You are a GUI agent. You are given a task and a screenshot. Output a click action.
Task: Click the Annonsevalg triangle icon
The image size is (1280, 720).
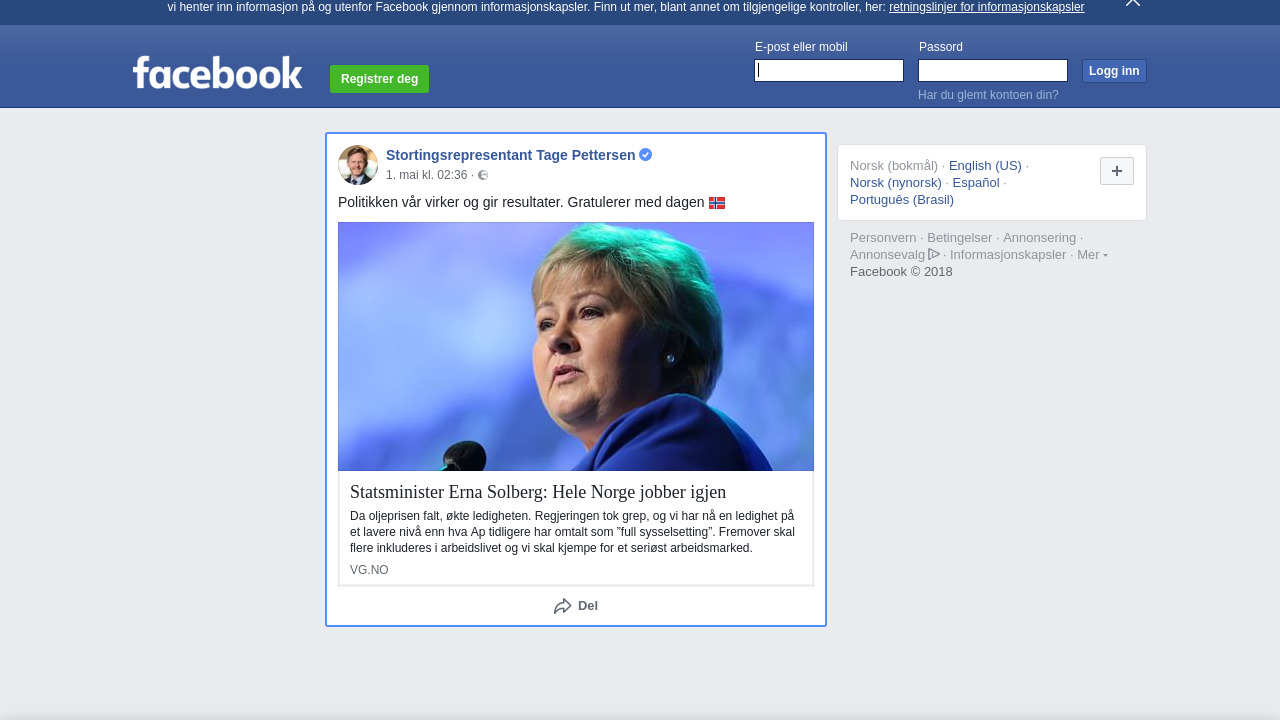click(934, 254)
